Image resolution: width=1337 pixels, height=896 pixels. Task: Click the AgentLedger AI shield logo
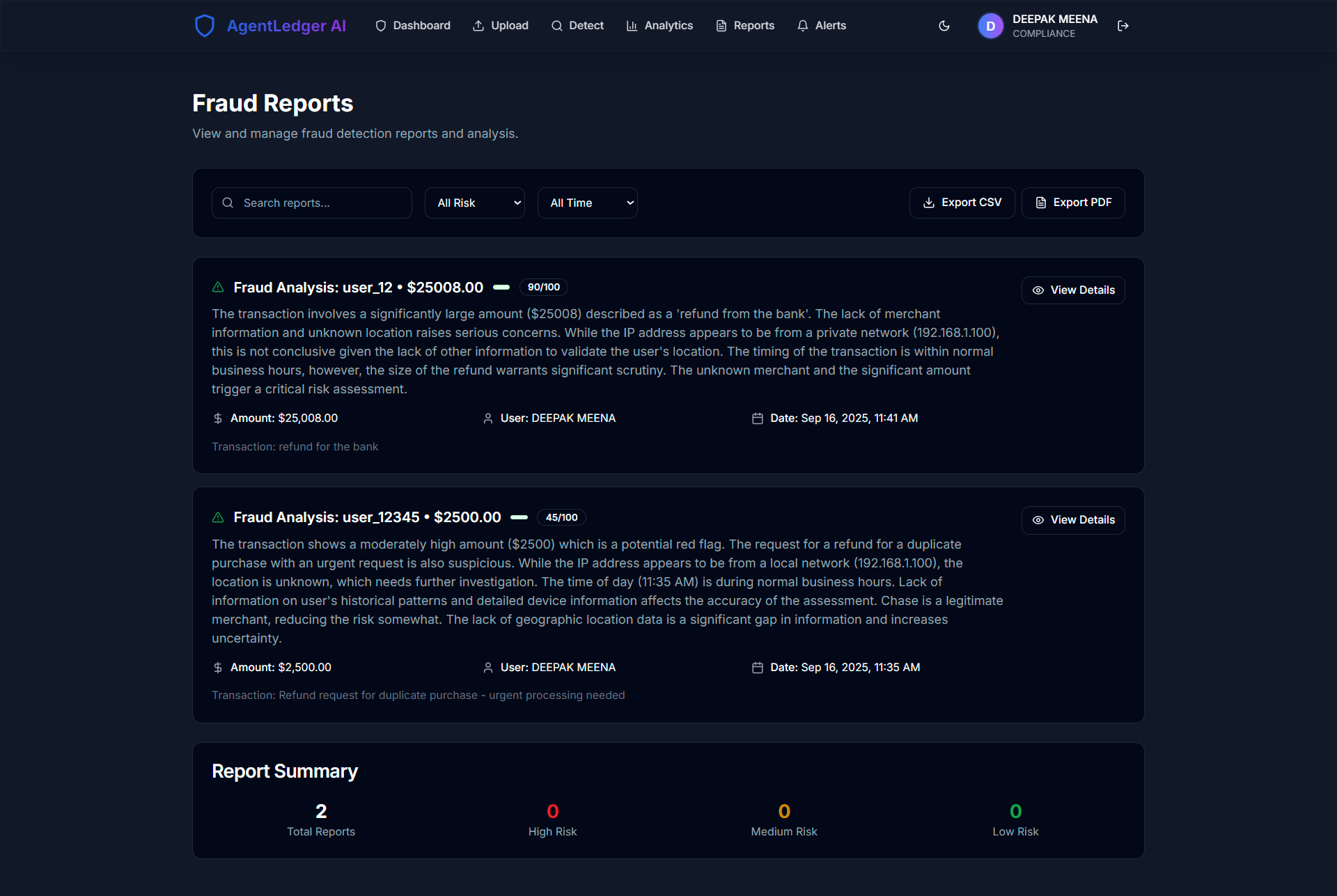pyautogui.click(x=204, y=26)
